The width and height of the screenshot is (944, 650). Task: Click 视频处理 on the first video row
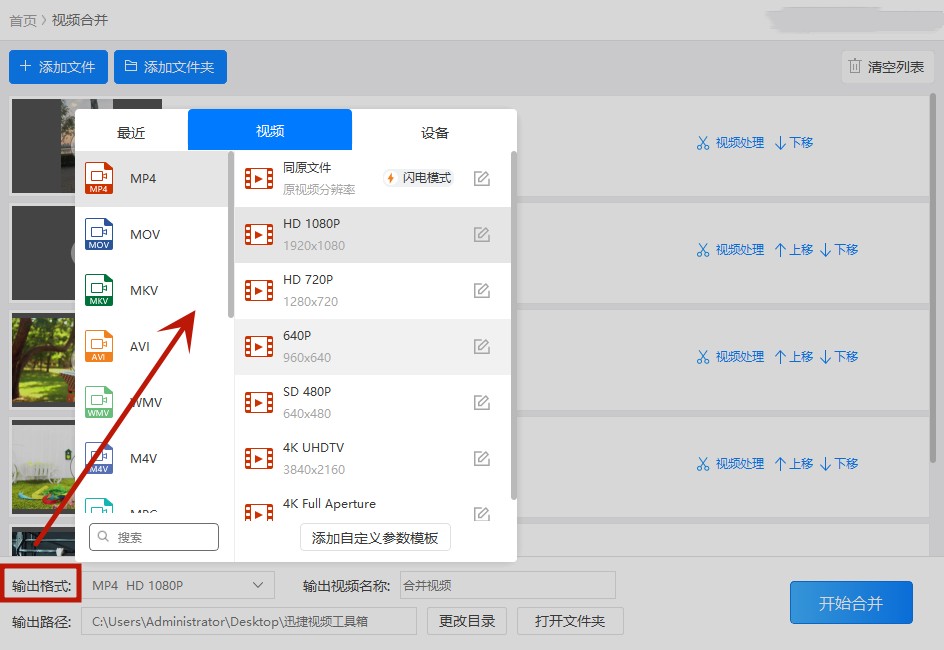730,143
